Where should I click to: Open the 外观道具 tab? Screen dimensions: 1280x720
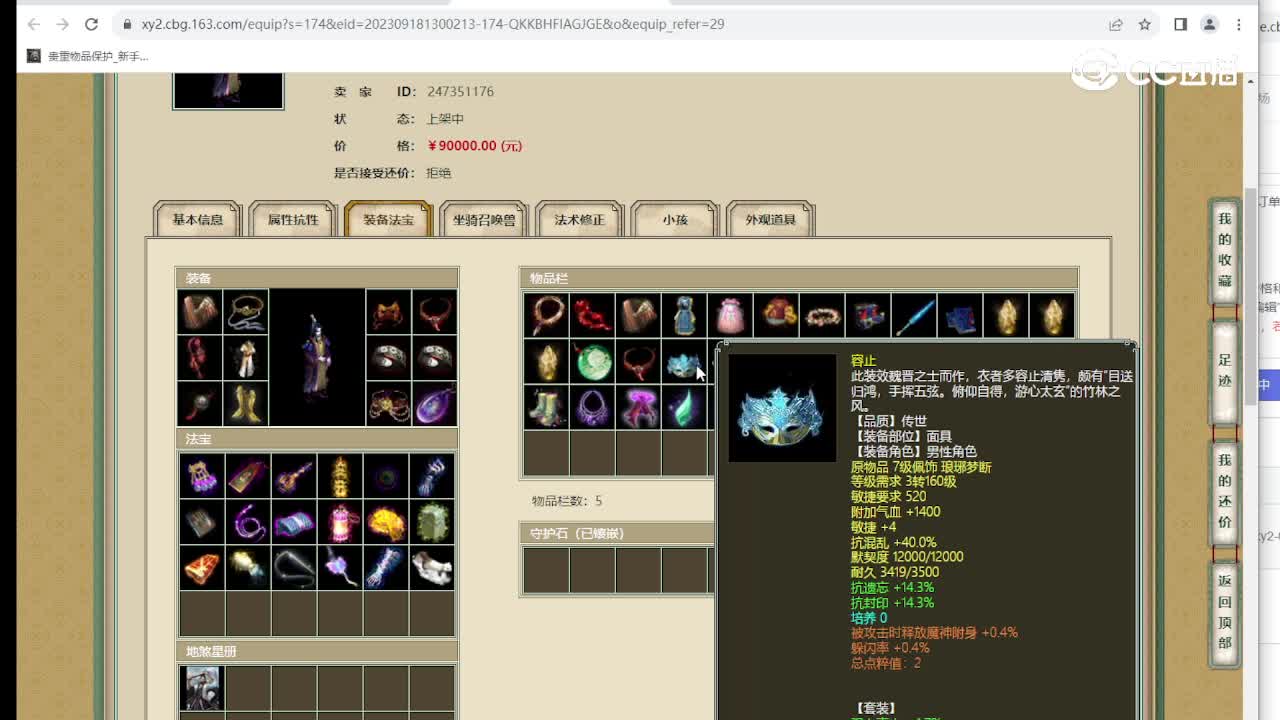[771, 219]
